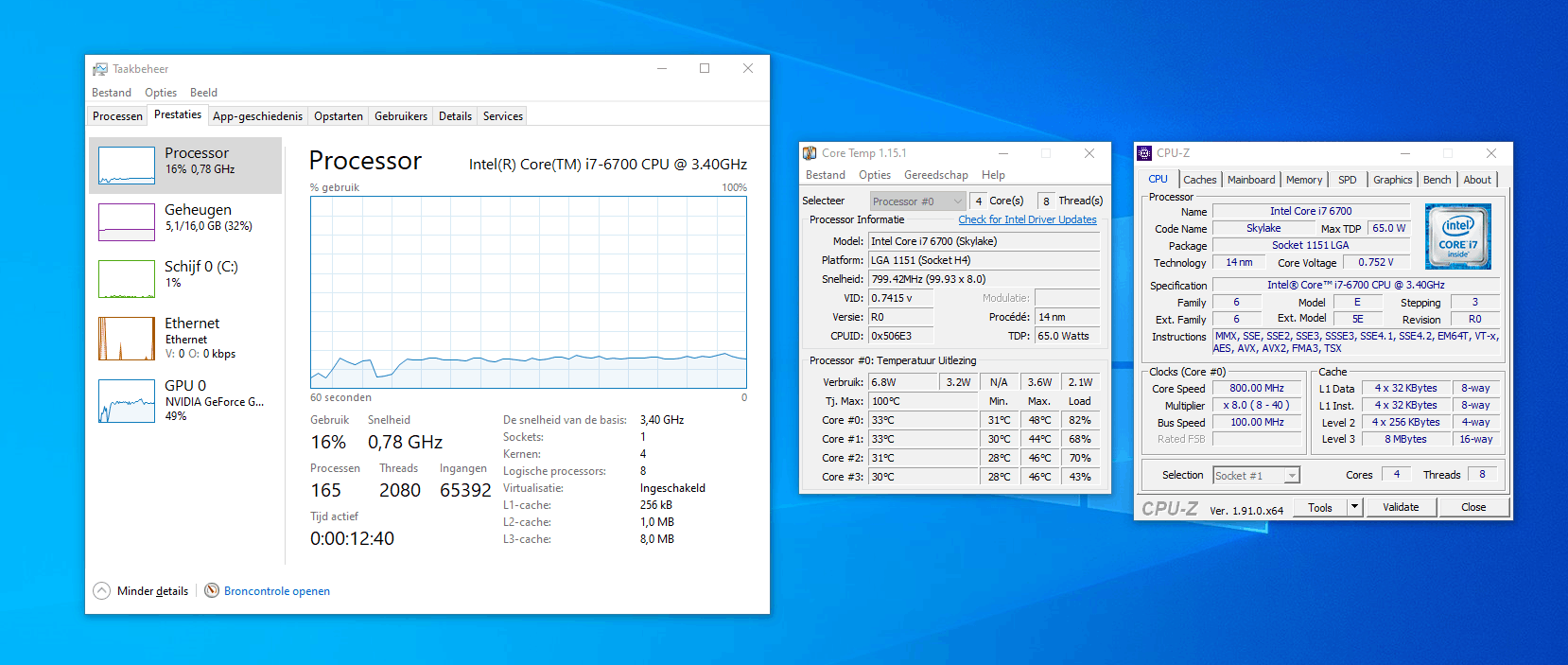1568x665 pixels.
Task: Switch to the App-geschiedenis tab
Action: pyautogui.click(x=257, y=116)
